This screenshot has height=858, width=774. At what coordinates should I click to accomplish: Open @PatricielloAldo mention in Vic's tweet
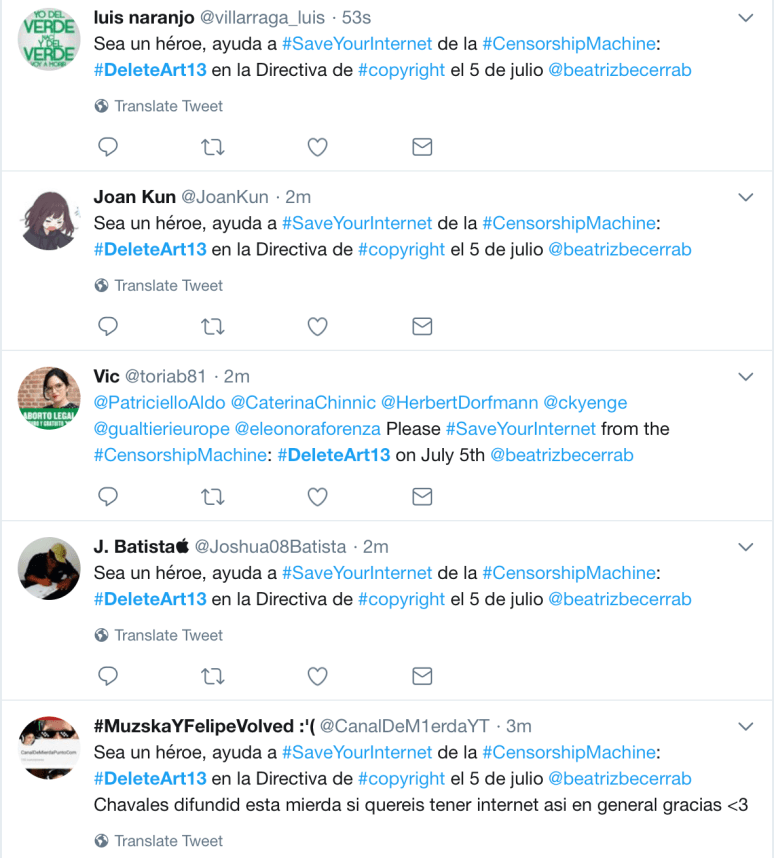[x=159, y=403]
